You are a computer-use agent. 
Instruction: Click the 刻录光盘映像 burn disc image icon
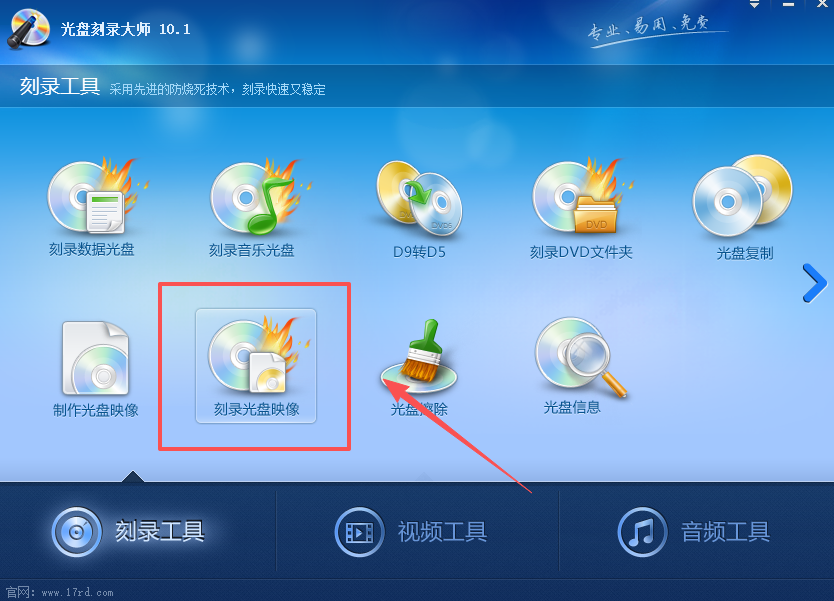pos(256,366)
